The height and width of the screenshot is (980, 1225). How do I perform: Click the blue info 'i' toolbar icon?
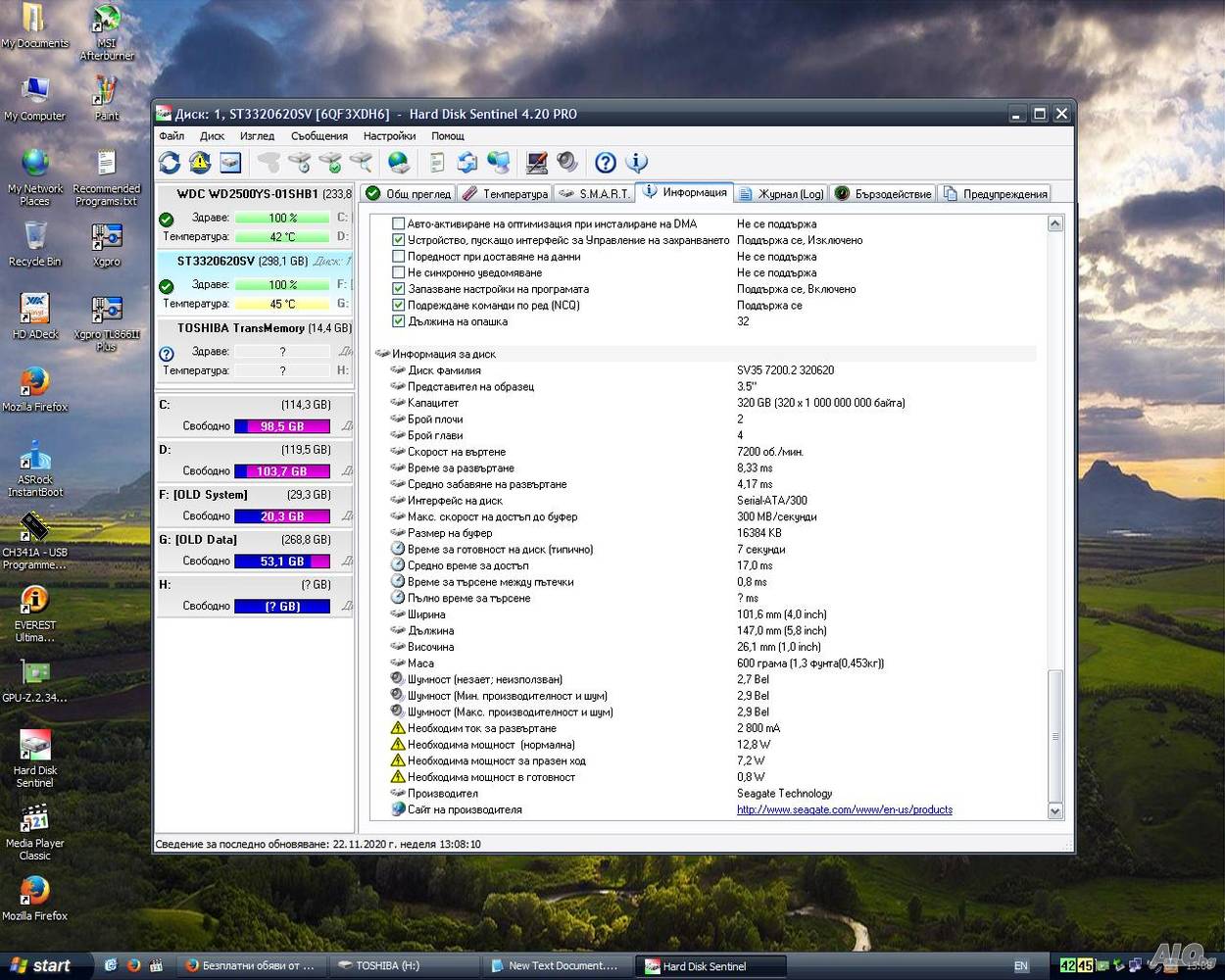click(637, 163)
